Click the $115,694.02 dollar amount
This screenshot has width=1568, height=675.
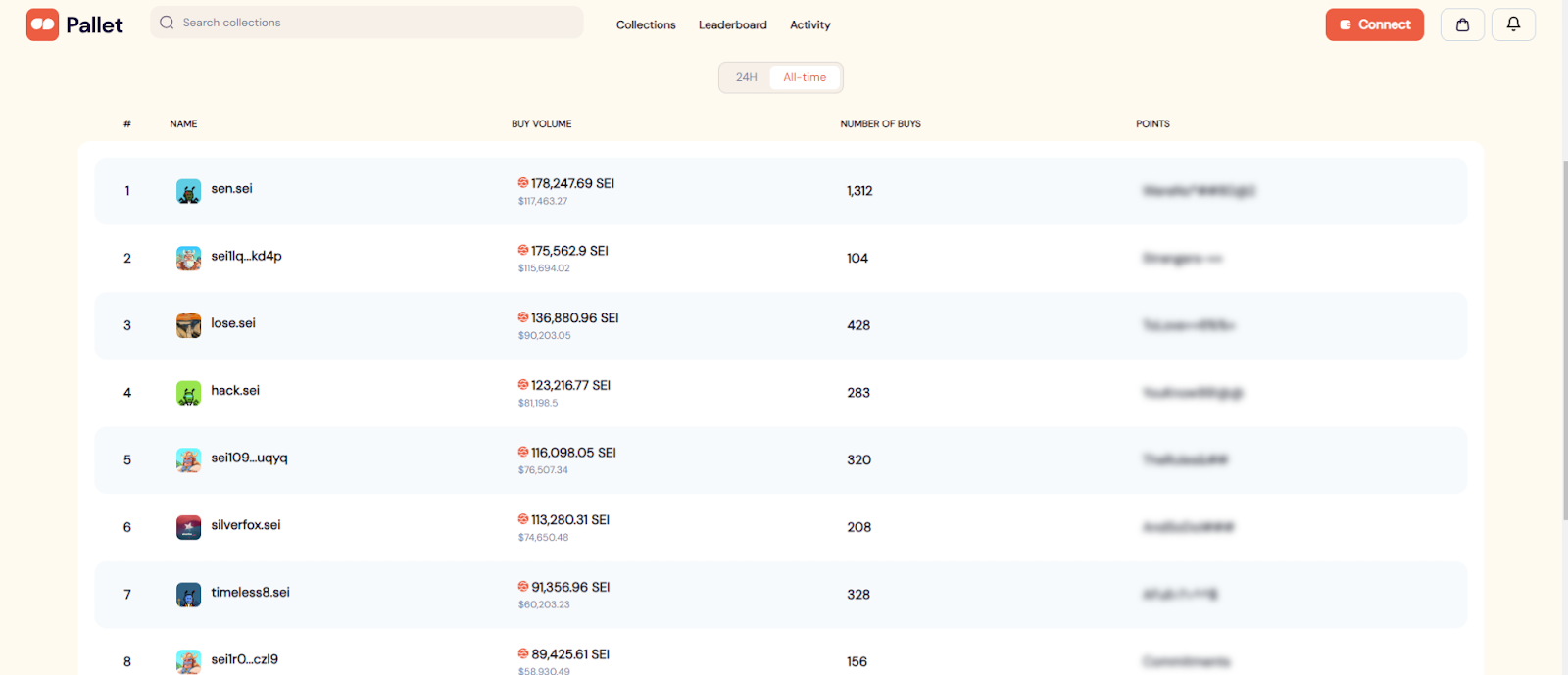[x=544, y=268]
